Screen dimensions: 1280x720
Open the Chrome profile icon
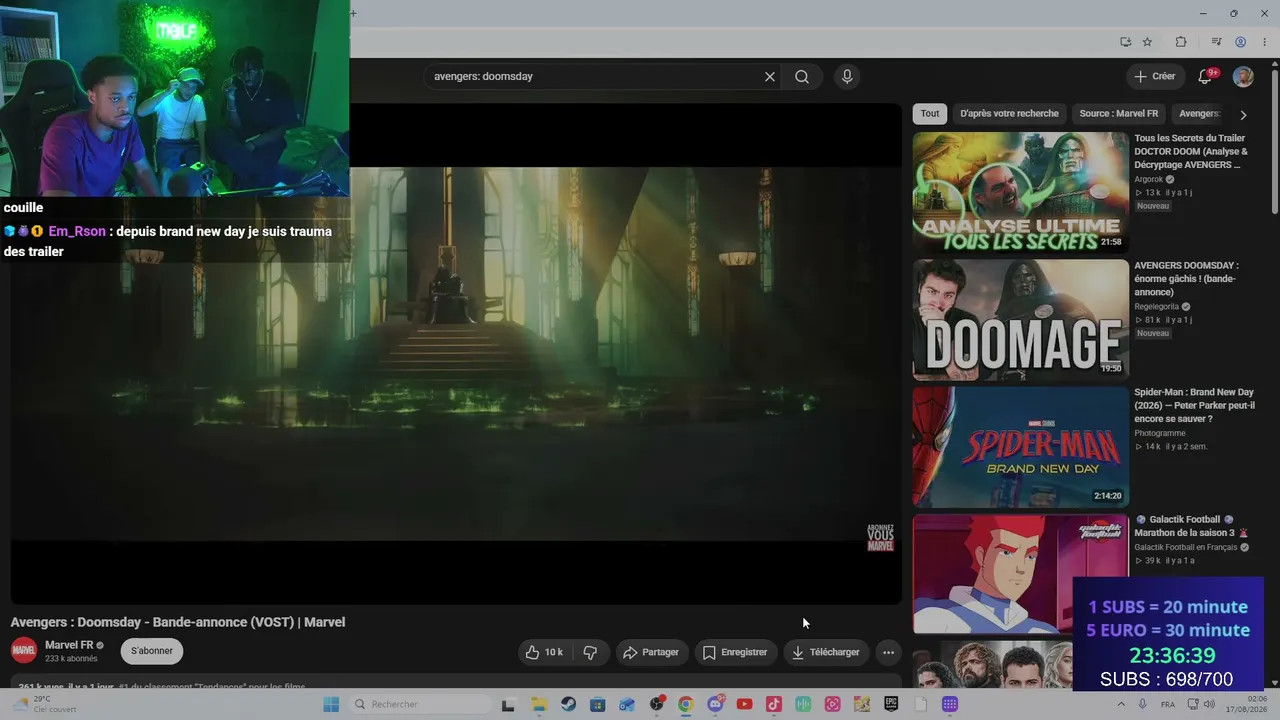pyautogui.click(x=1241, y=42)
